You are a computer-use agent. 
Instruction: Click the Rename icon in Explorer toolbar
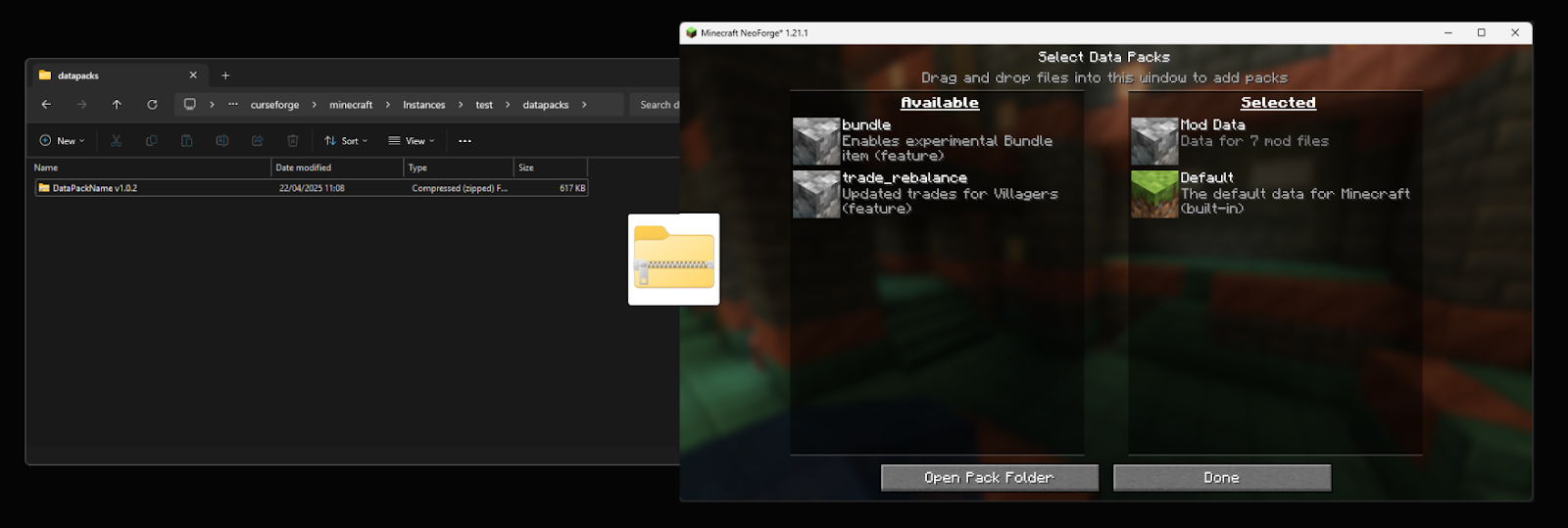(x=222, y=141)
